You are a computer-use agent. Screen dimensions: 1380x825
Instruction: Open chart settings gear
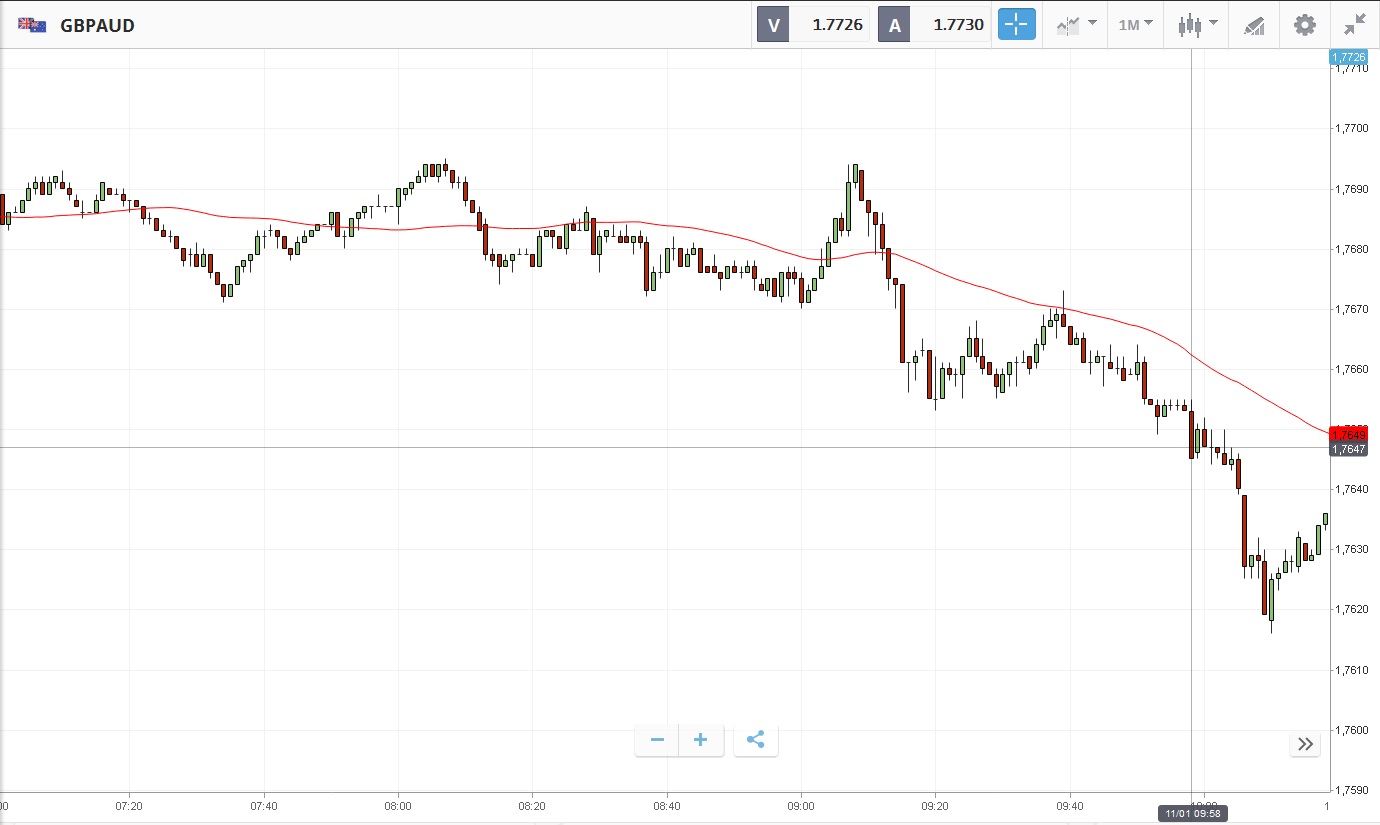click(x=1305, y=25)
